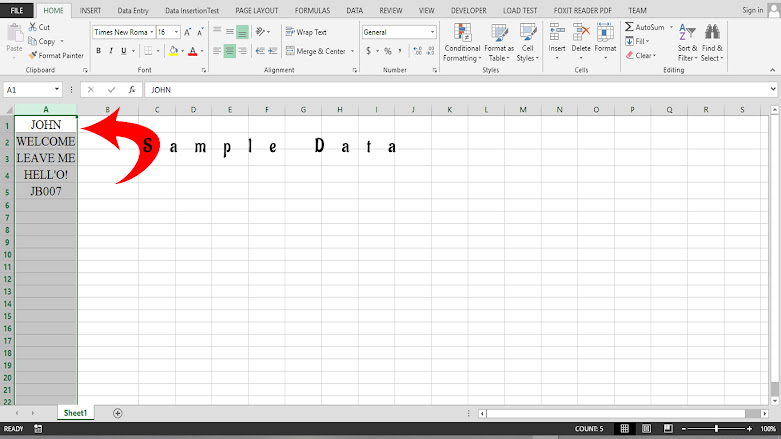Open the General number format dropdown

(432, 32)
